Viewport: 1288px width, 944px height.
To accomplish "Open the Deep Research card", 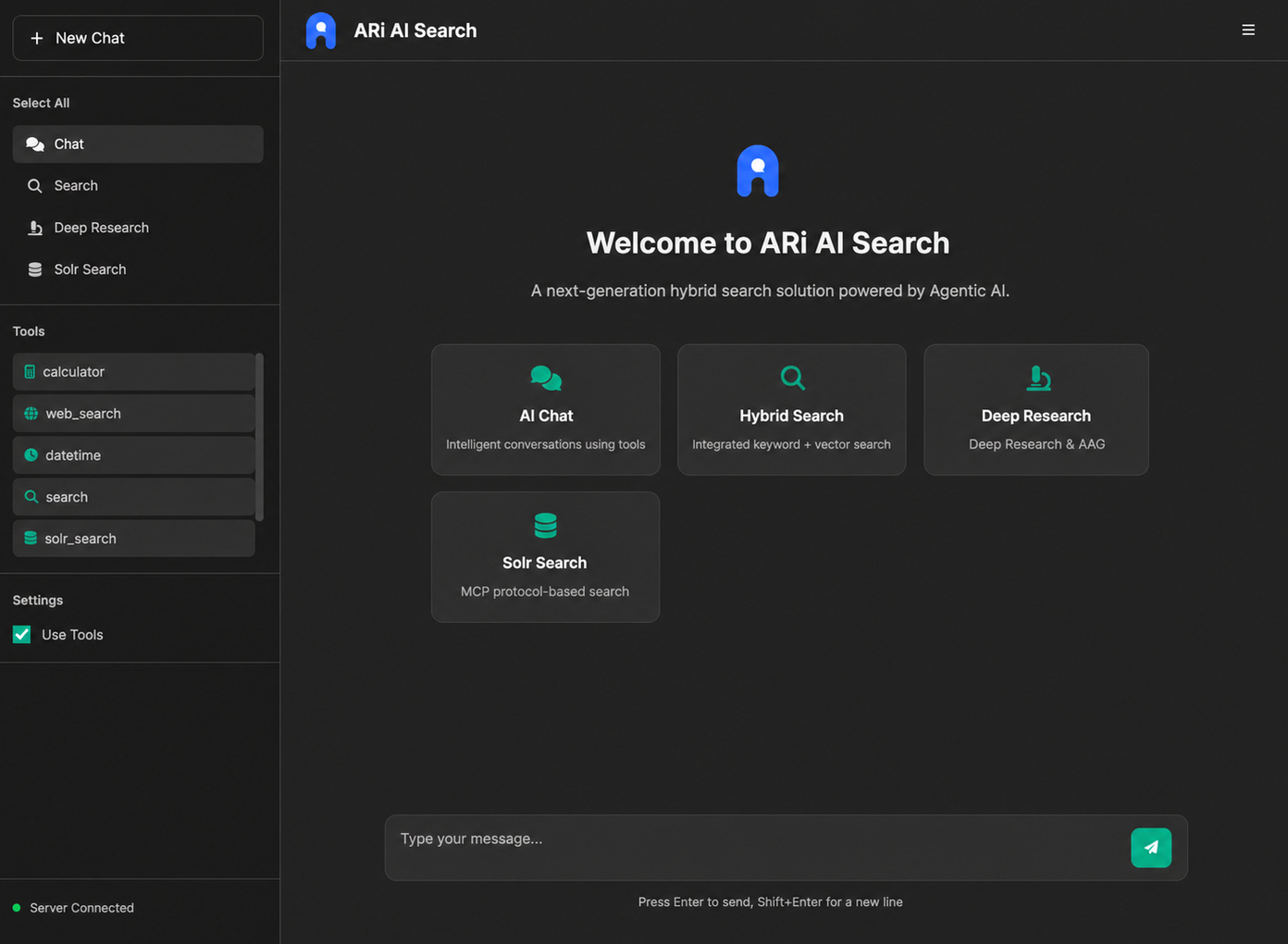I will coord(1036,410).
